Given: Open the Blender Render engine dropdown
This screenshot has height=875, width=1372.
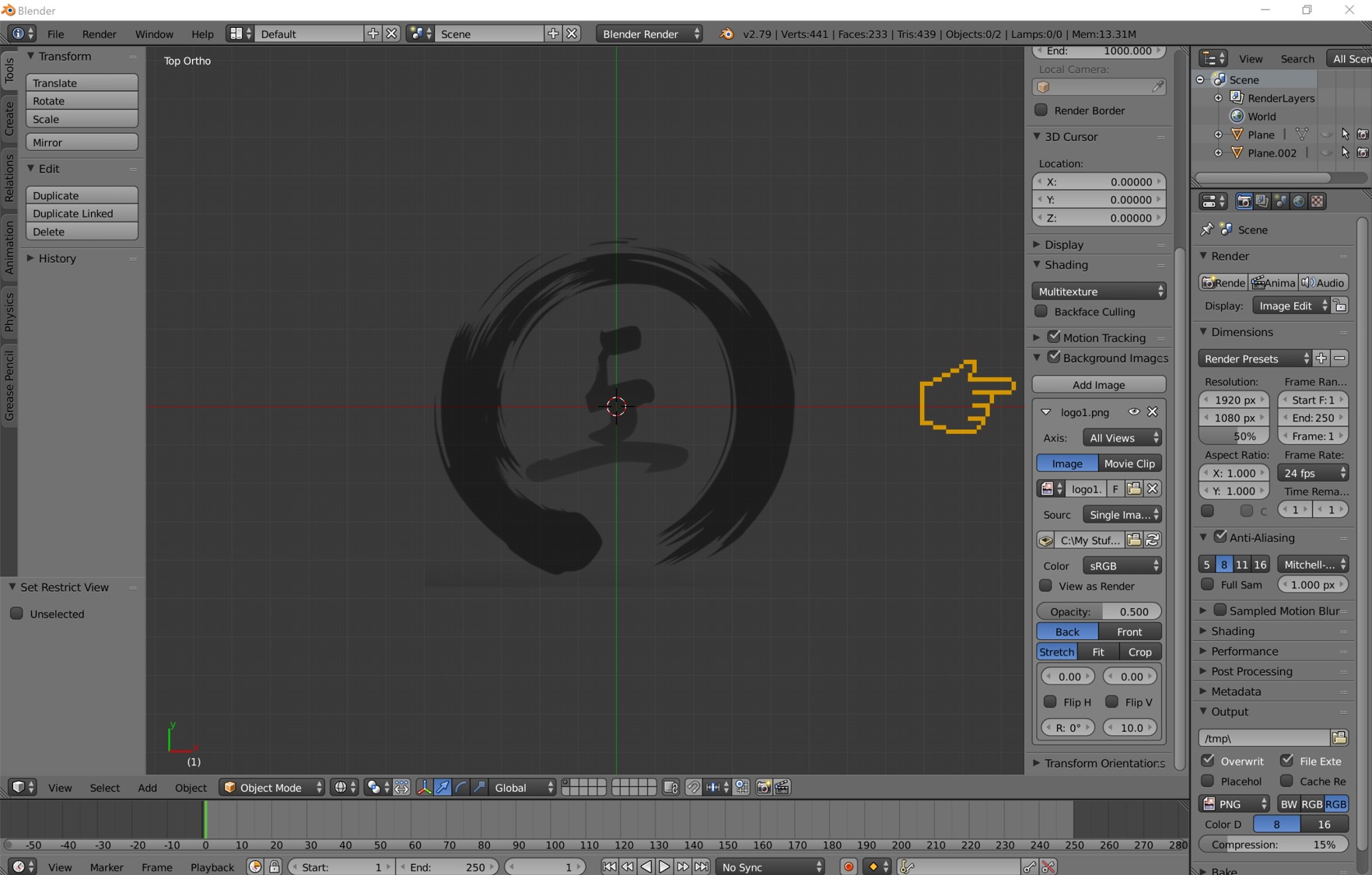Looking at the screenshot, I should pyautogui.click(x=649, y=33).
